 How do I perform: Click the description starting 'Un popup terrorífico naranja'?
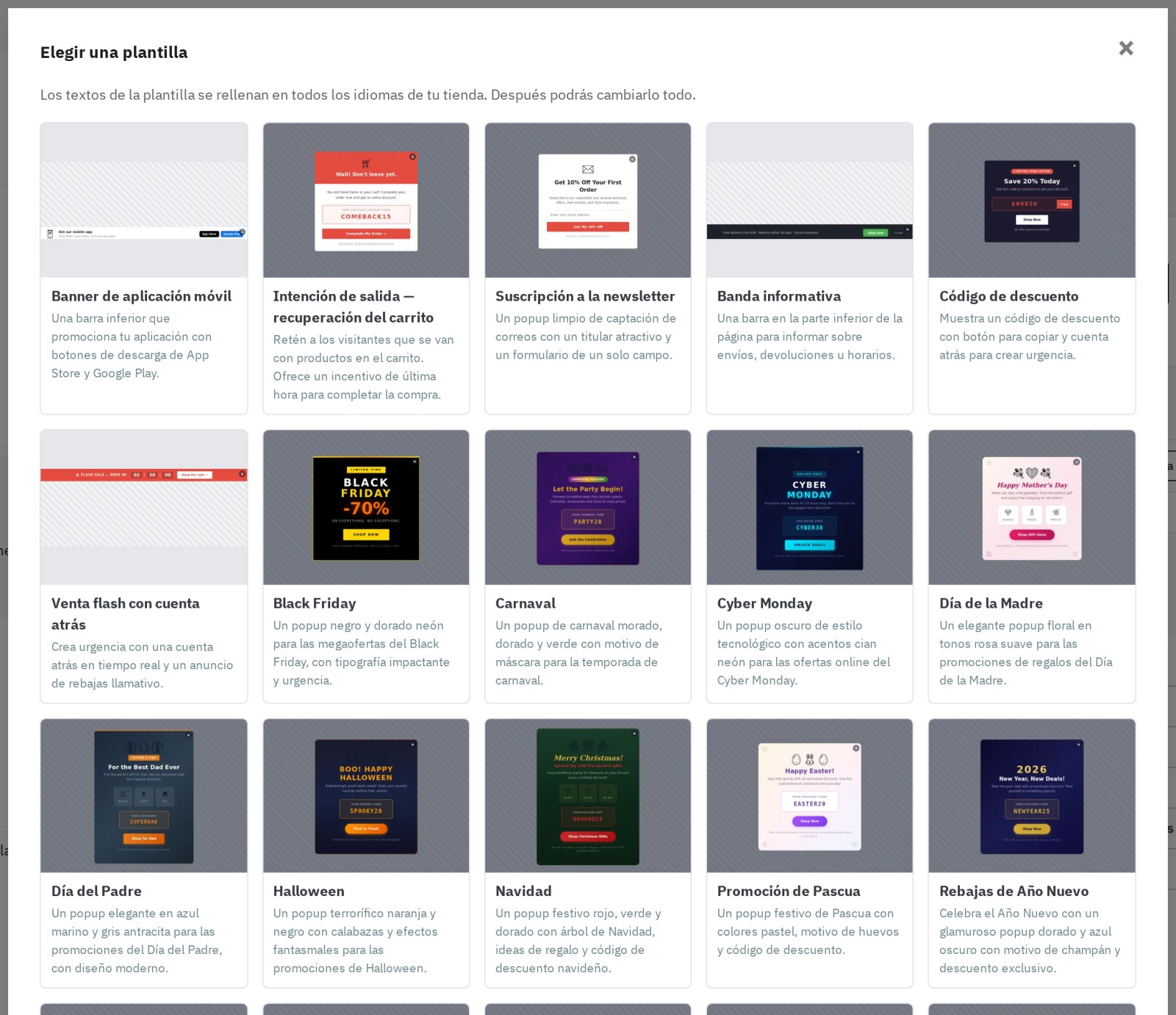pos(356,940)
